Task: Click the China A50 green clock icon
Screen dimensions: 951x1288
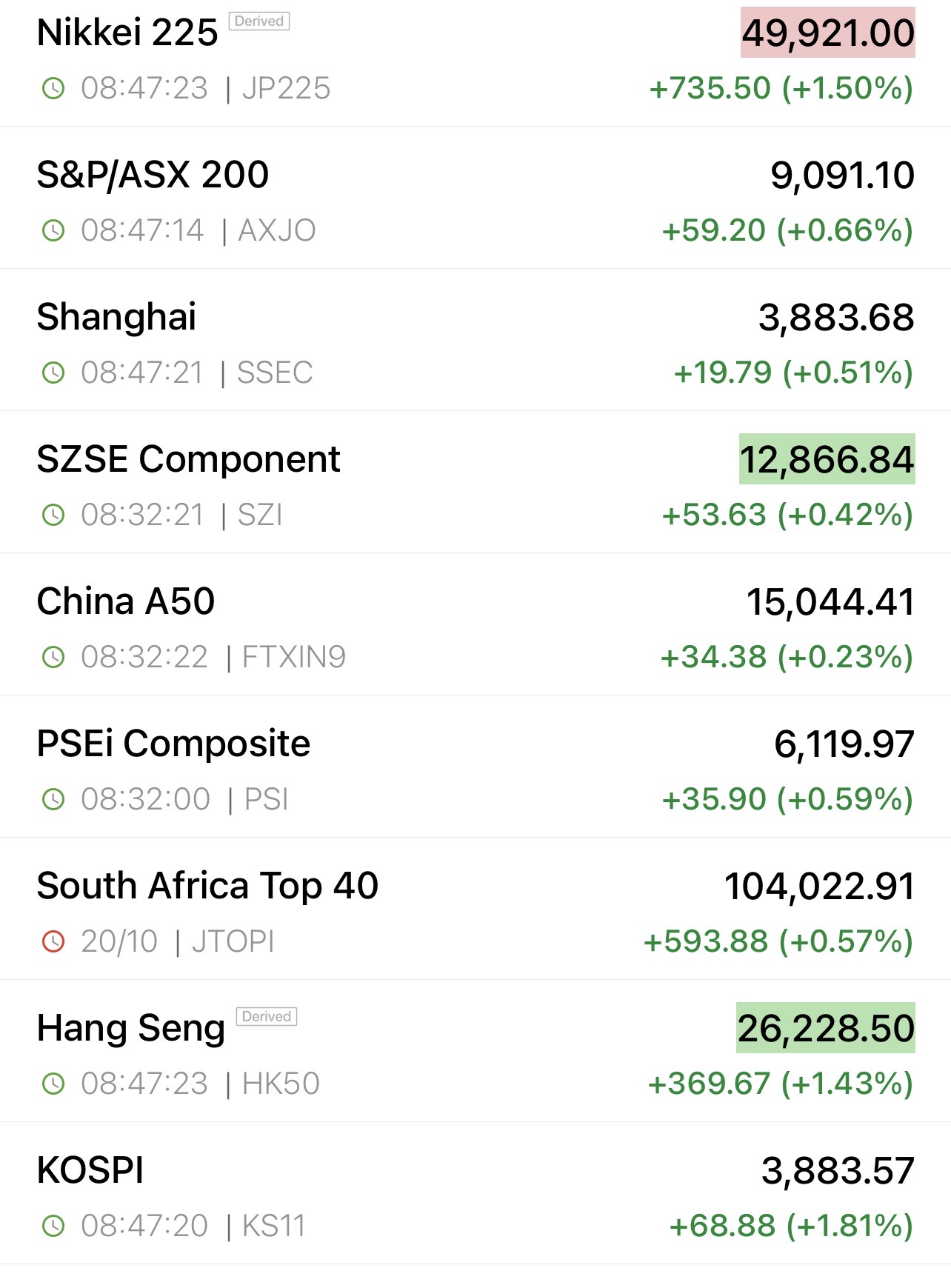Action: (x=53, y=658)
